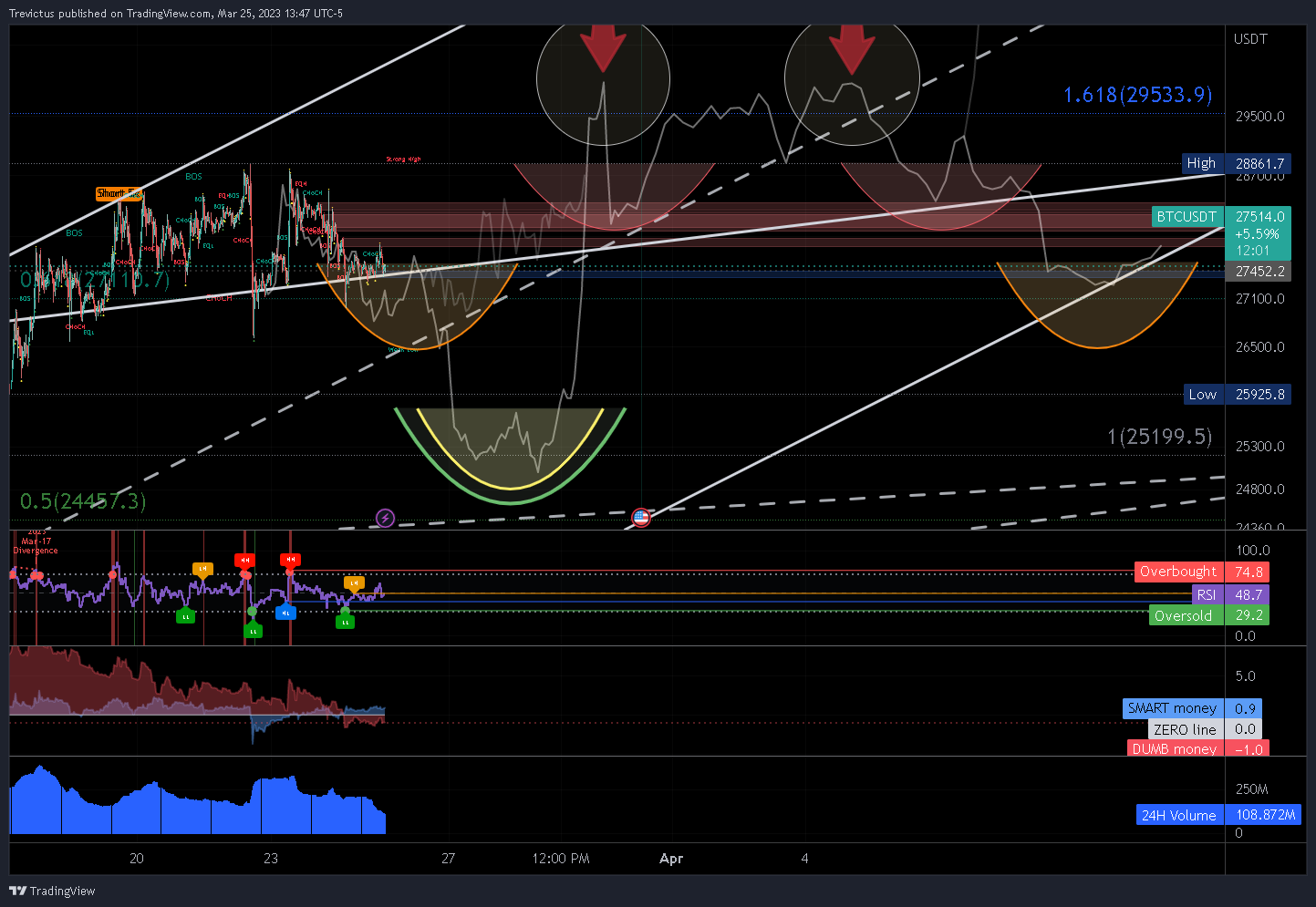The width and height of the screenshot is (1316, 907).
Task: Select the 48.7 RSI value
Action: click(1248, 594)
